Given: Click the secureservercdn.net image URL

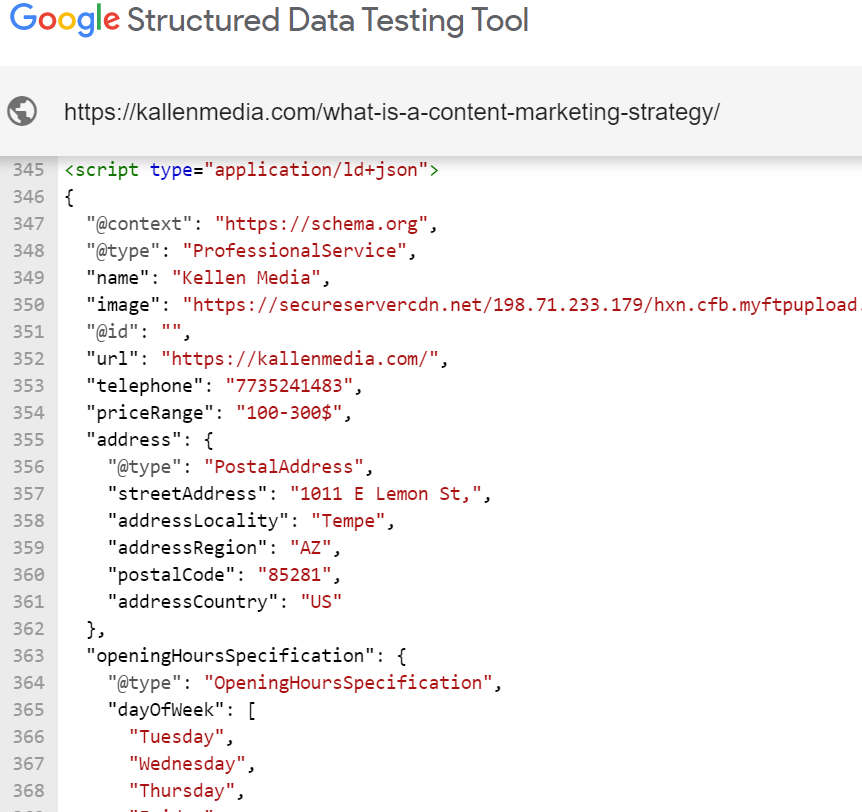Looking at the screenshot, I should [520, 305].
